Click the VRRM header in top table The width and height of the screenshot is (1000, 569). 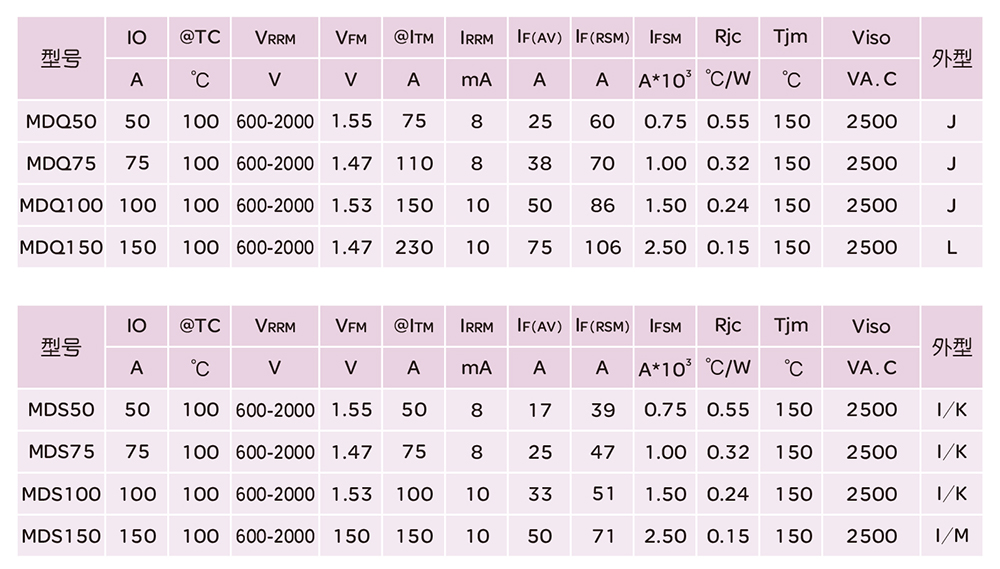click(275, 39)
